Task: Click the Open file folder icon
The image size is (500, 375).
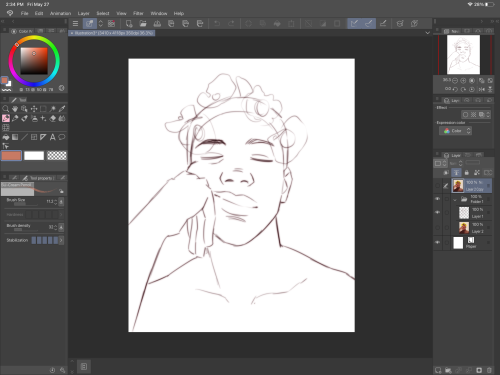Action: click(143, 23)
